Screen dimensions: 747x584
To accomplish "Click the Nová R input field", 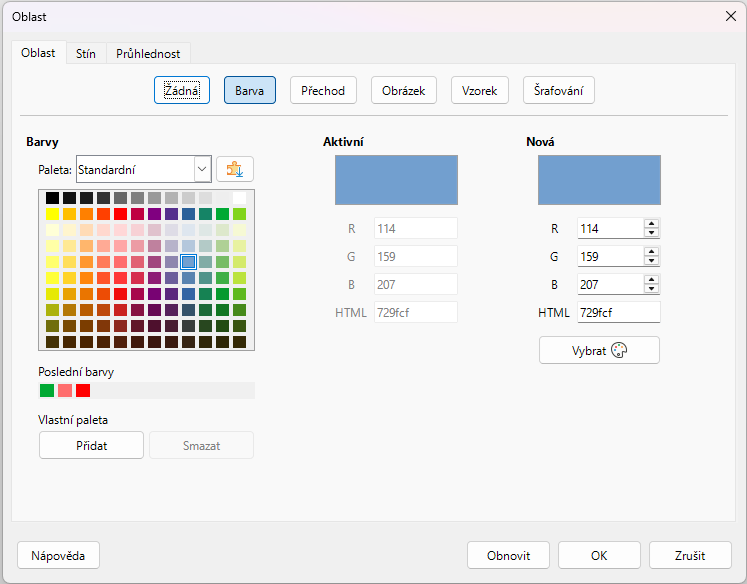I will pyautogui.click(x=611, y=229).
